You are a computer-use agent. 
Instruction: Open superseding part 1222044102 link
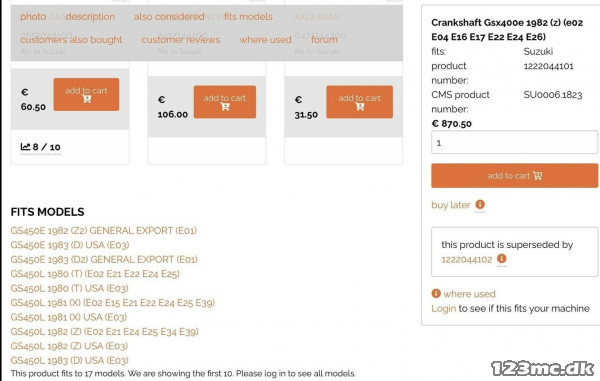point(466,259)
